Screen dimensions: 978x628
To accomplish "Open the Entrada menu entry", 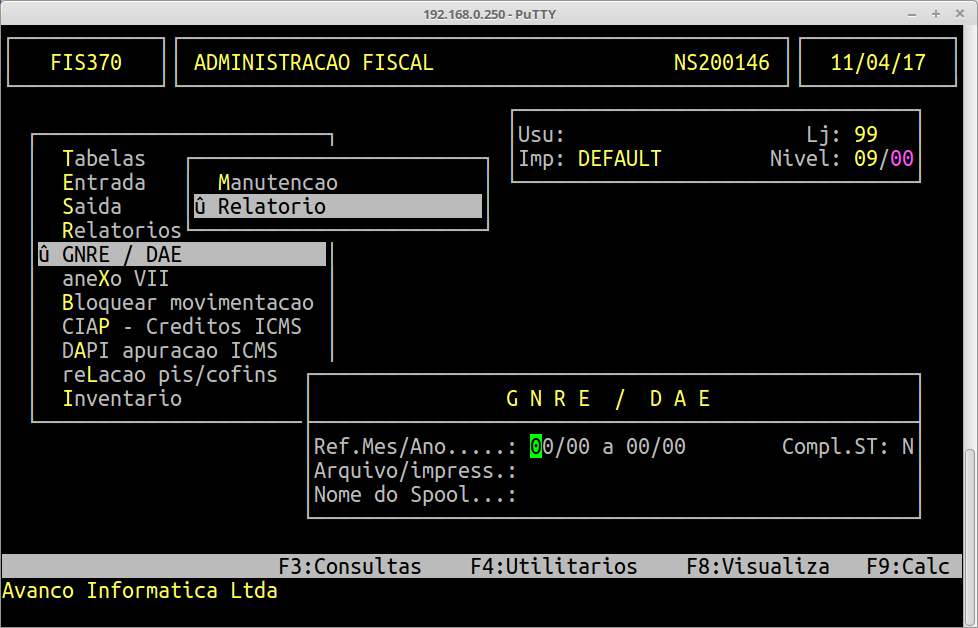I will [103, 182].
